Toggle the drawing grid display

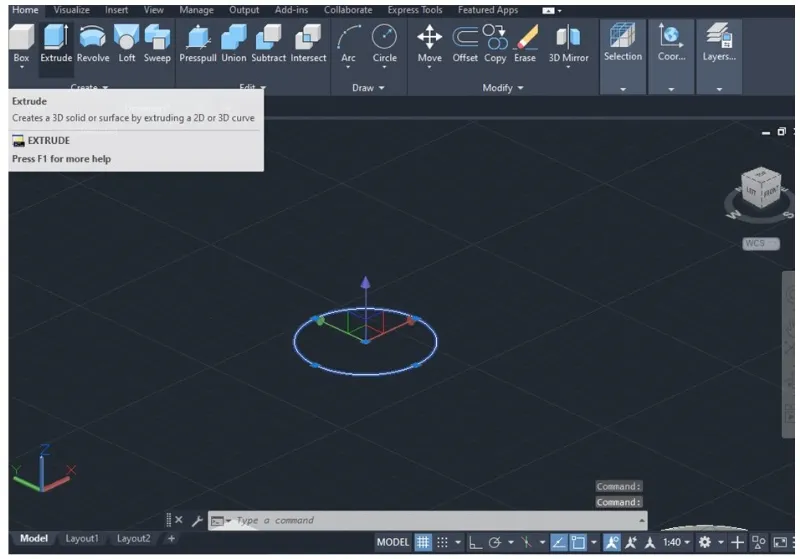point(423,542)
